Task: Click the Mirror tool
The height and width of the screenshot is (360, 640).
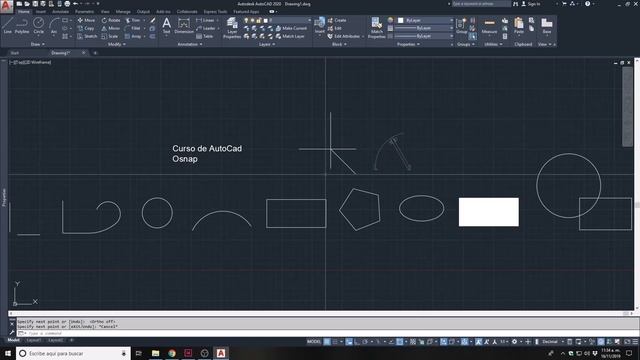Action: coord(111,28)
